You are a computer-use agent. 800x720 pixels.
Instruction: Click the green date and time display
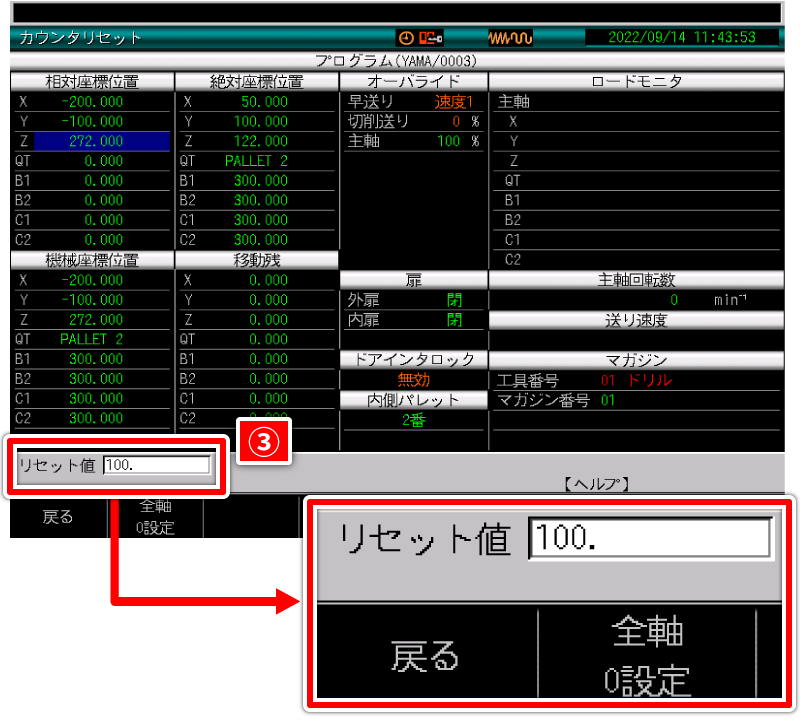(x=683, y=38)
